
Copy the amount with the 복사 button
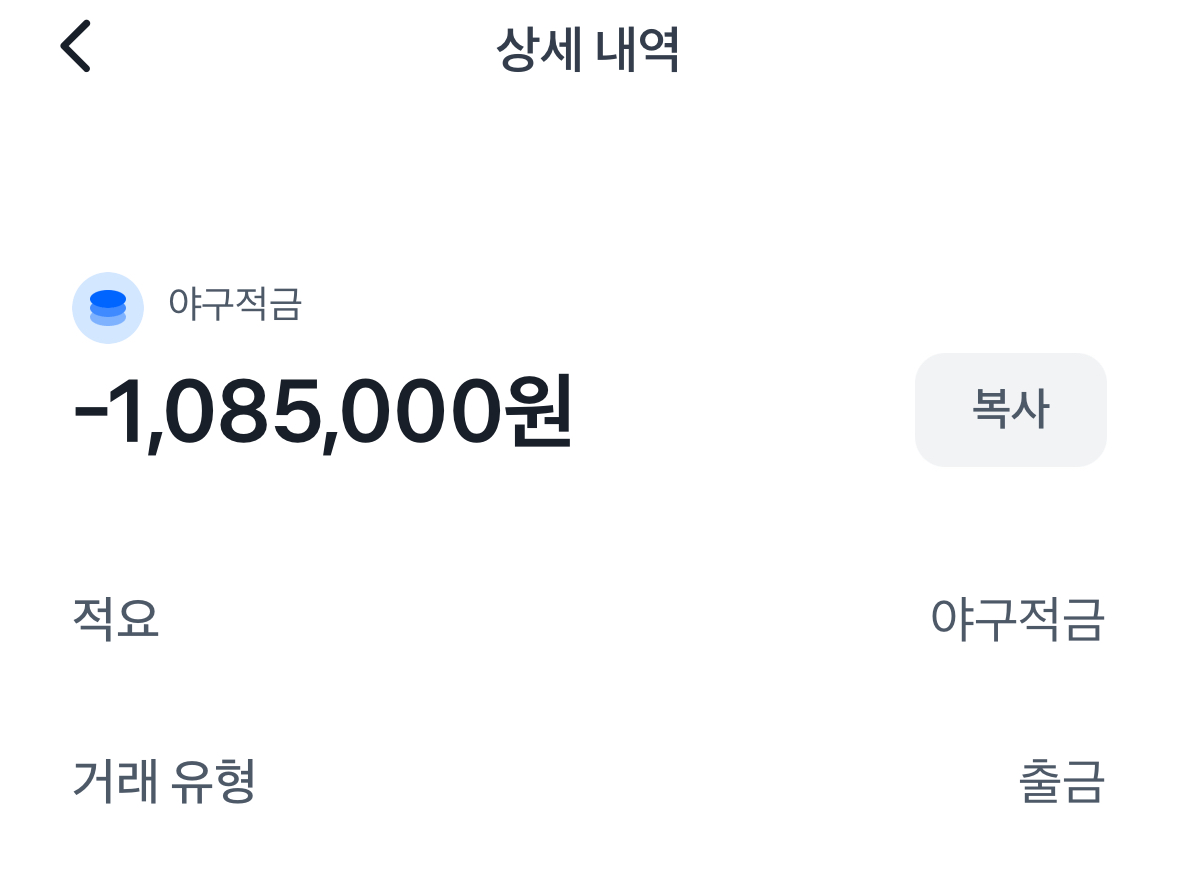(x=1010, y=410)
